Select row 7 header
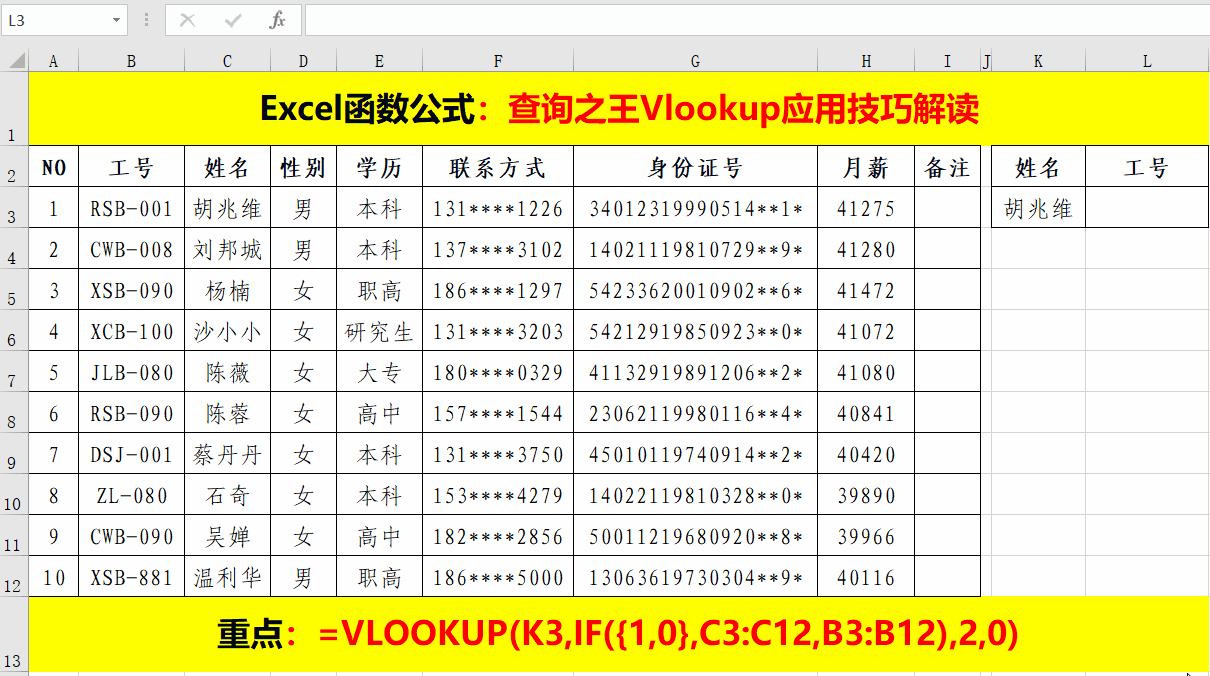 pyautogui.click(x=14, y=371)
